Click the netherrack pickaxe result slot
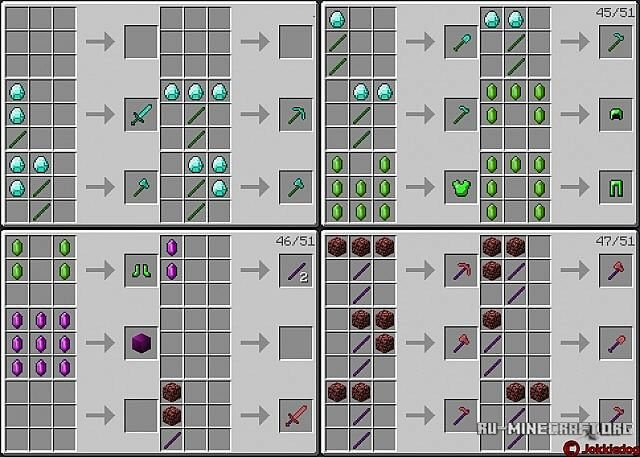 click(x=461, y=271)
